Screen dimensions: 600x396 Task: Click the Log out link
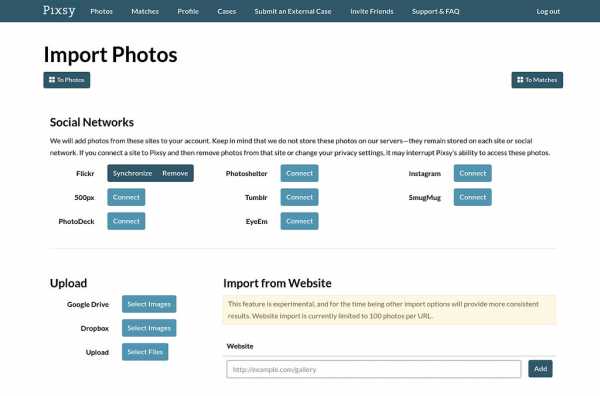point(548,11)
